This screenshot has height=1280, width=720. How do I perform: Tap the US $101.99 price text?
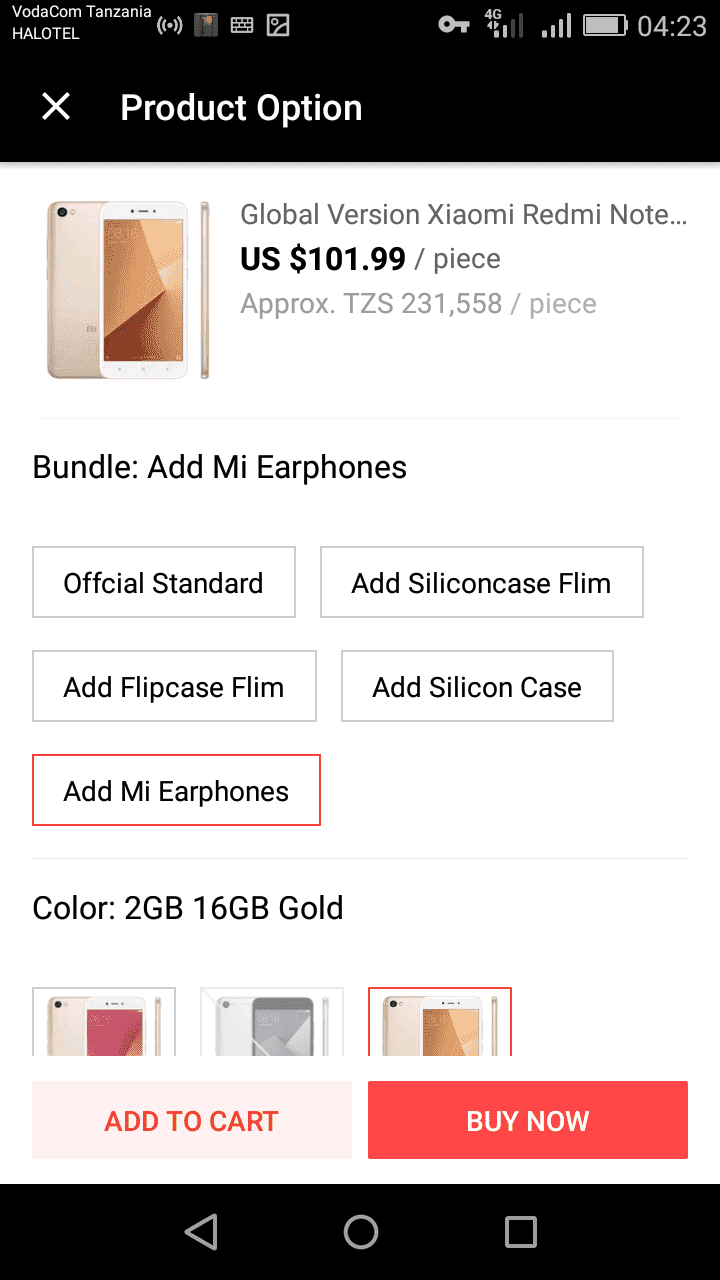(x=321, y=258)
